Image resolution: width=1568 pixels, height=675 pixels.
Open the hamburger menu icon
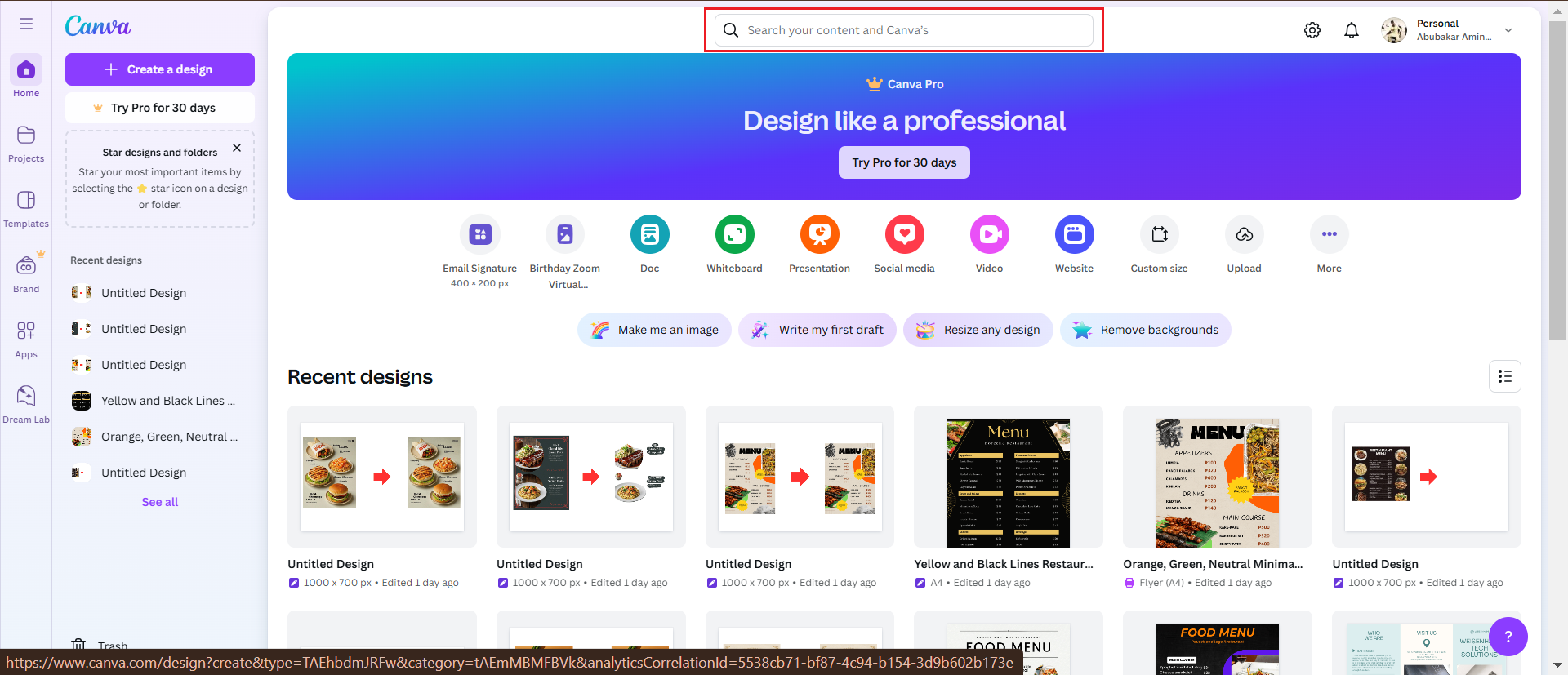[26, 24]
